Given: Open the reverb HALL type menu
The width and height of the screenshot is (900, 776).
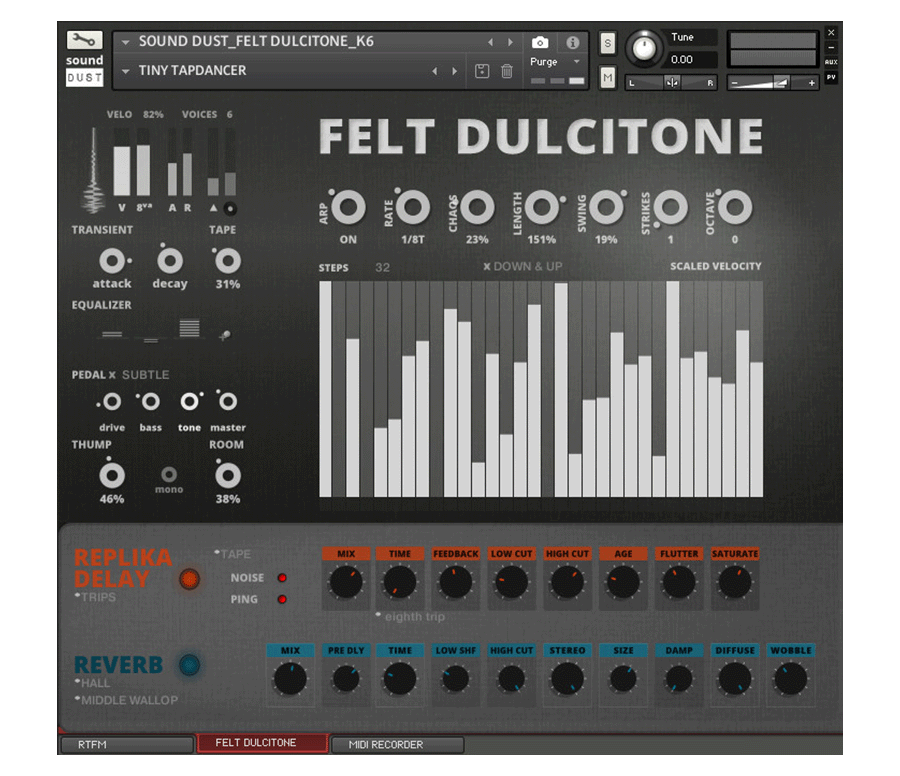Looking at the screenshot, I should (x=93, y=683).
